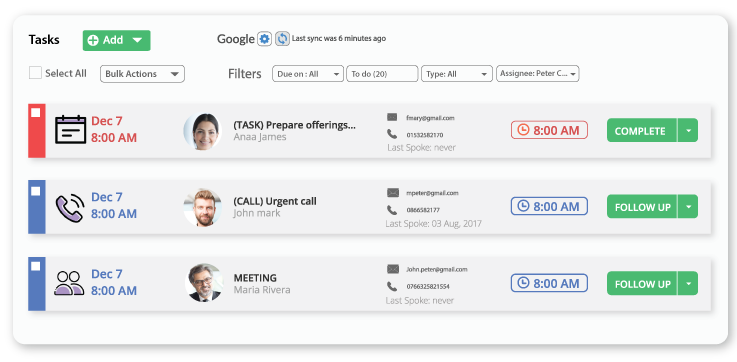The height and width of the screenshot is (362, 737).
Task: Check the box on the Prepare offerings task
Action: click(x=36, y=113)
